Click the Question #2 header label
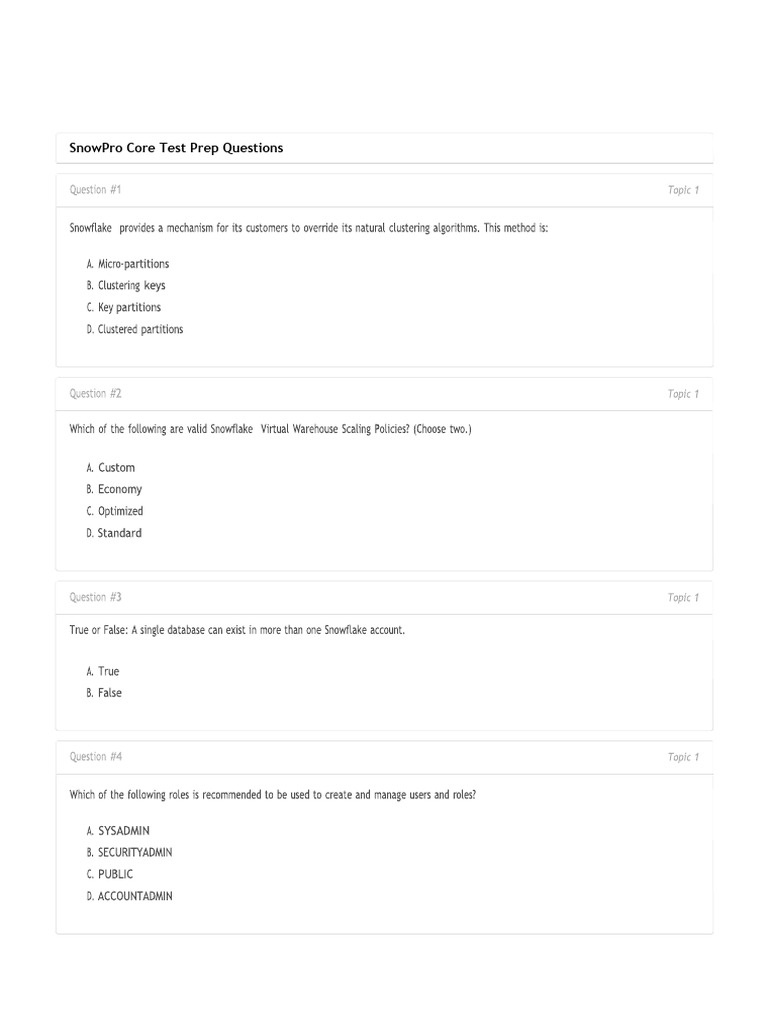This screenshot has width=768, height=1024. tap(95, 394)
